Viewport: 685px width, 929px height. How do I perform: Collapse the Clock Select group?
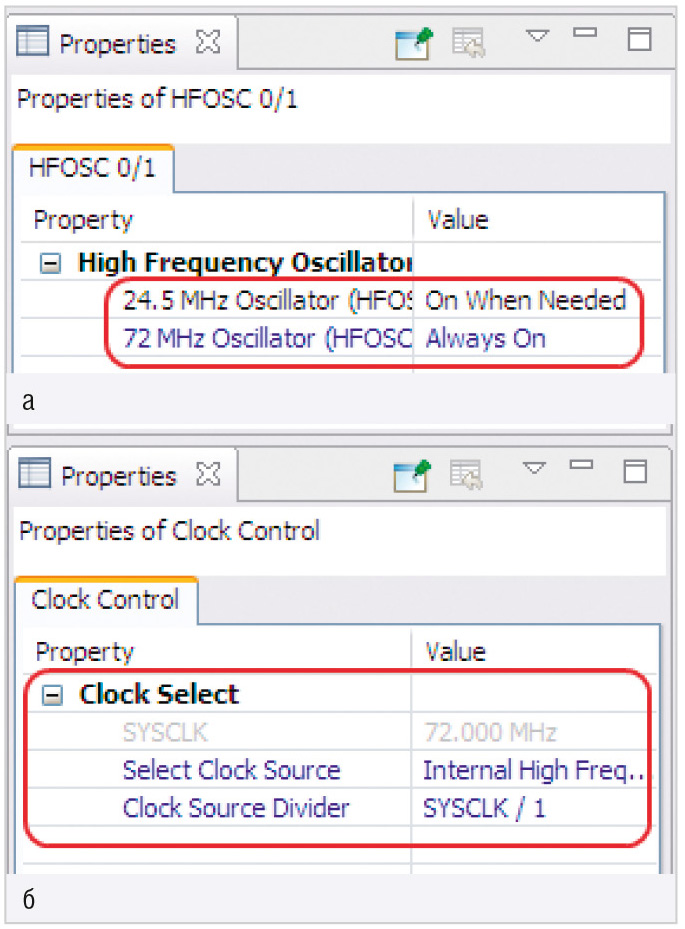coord(52,696)
